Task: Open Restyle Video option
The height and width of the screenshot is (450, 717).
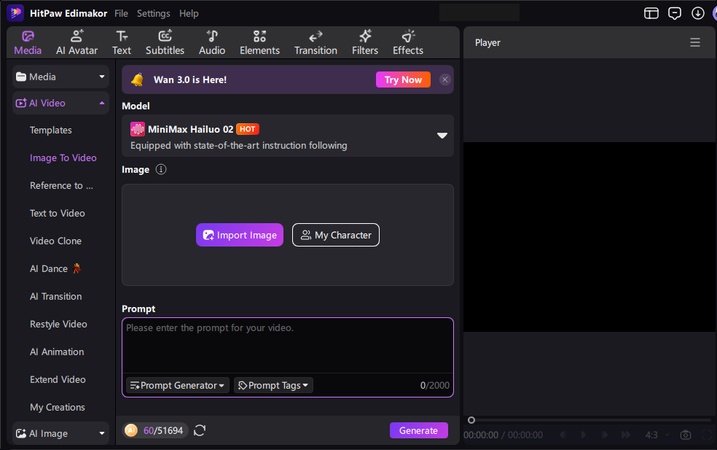Action: tap(58, 324)
